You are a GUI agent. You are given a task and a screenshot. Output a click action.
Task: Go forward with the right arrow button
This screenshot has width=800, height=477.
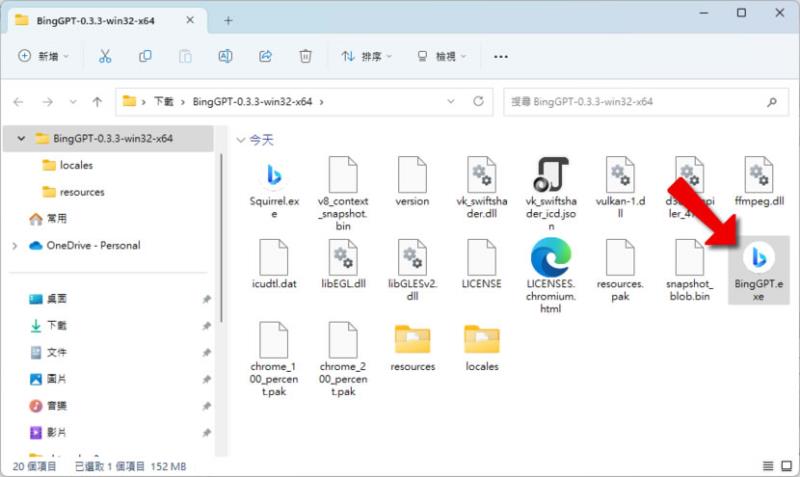pyautogui.click(x=47, y=102)
